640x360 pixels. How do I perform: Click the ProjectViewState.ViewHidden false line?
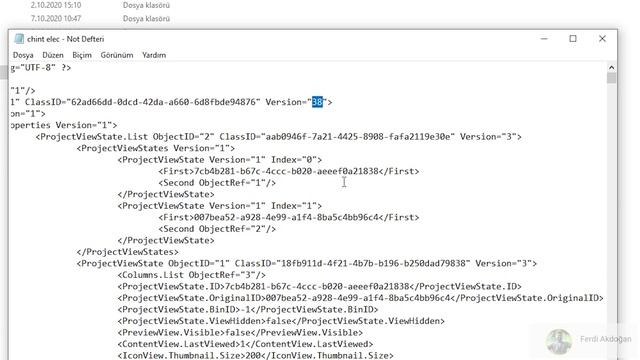[281, 321]
